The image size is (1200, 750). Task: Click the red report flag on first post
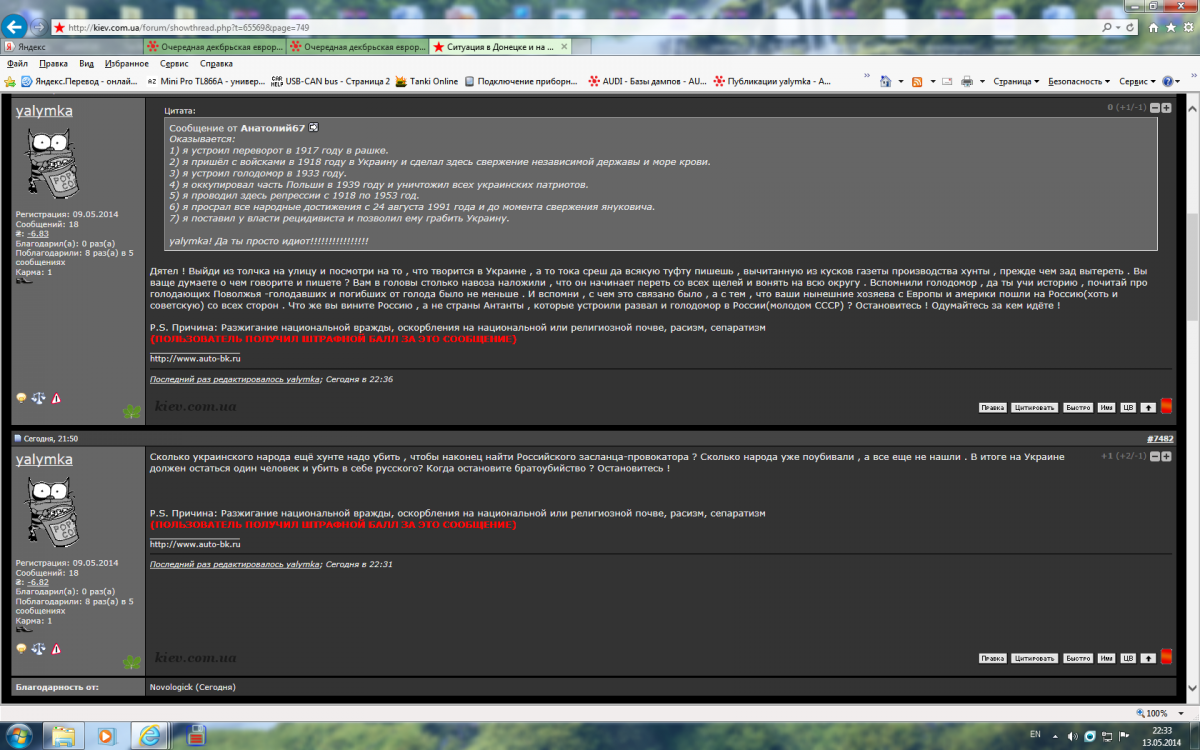(1166, 406)
